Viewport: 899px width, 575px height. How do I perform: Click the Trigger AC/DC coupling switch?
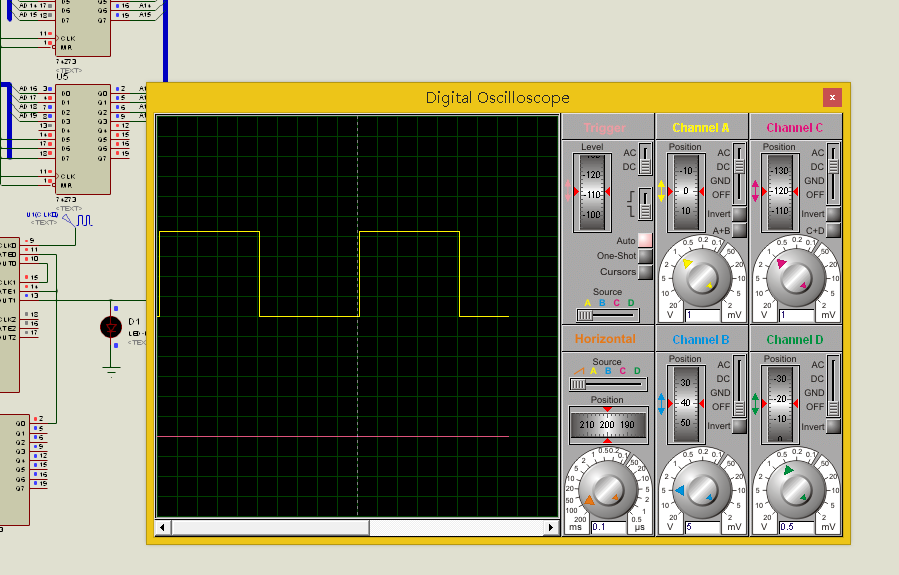point(645,159)
